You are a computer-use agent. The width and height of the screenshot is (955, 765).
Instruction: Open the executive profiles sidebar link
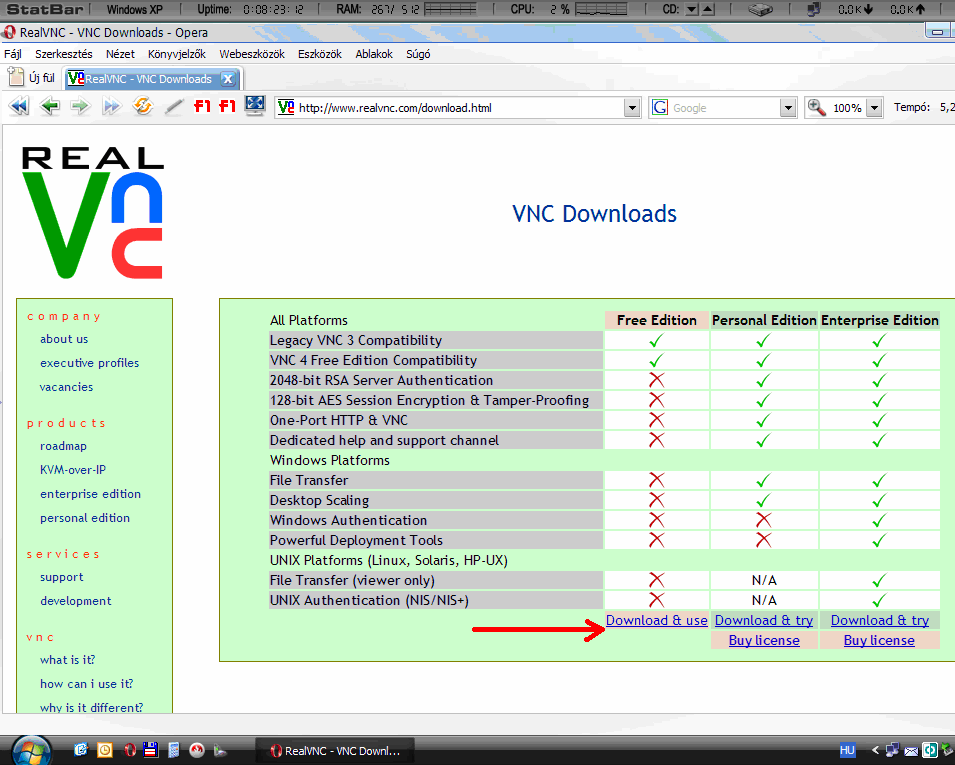(90, 363)
